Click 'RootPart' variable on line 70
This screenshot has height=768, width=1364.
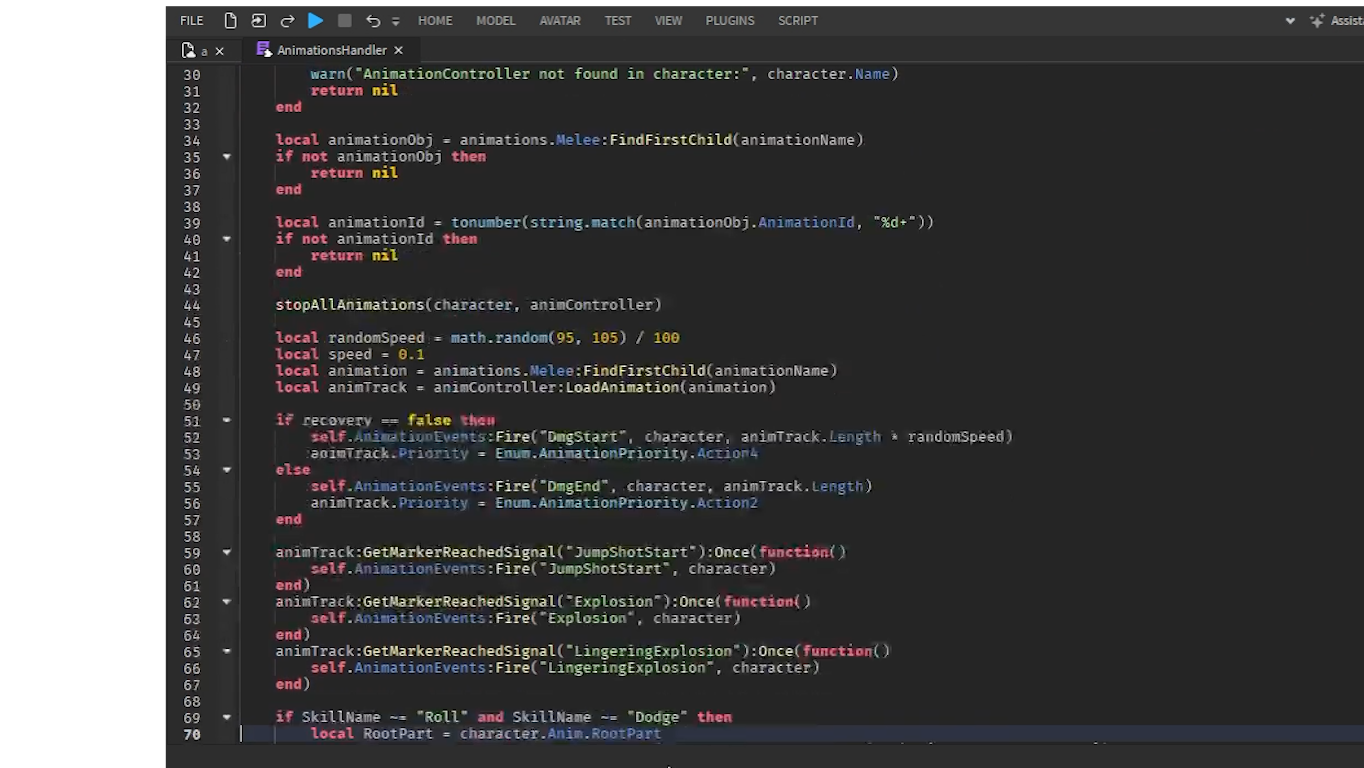click(398, 733)
